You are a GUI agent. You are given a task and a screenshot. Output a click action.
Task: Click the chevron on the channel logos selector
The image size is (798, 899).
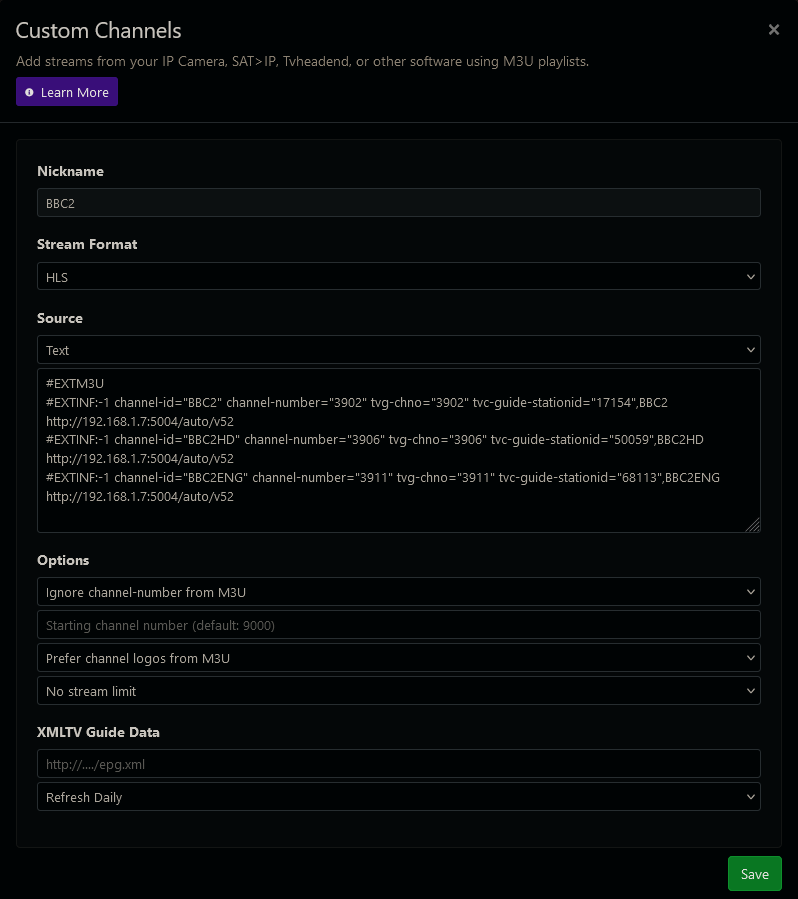[x=751, y=657]
